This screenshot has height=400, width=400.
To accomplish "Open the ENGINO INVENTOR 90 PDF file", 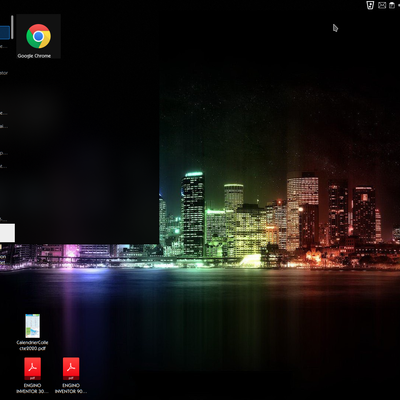I will coord(71,375).
